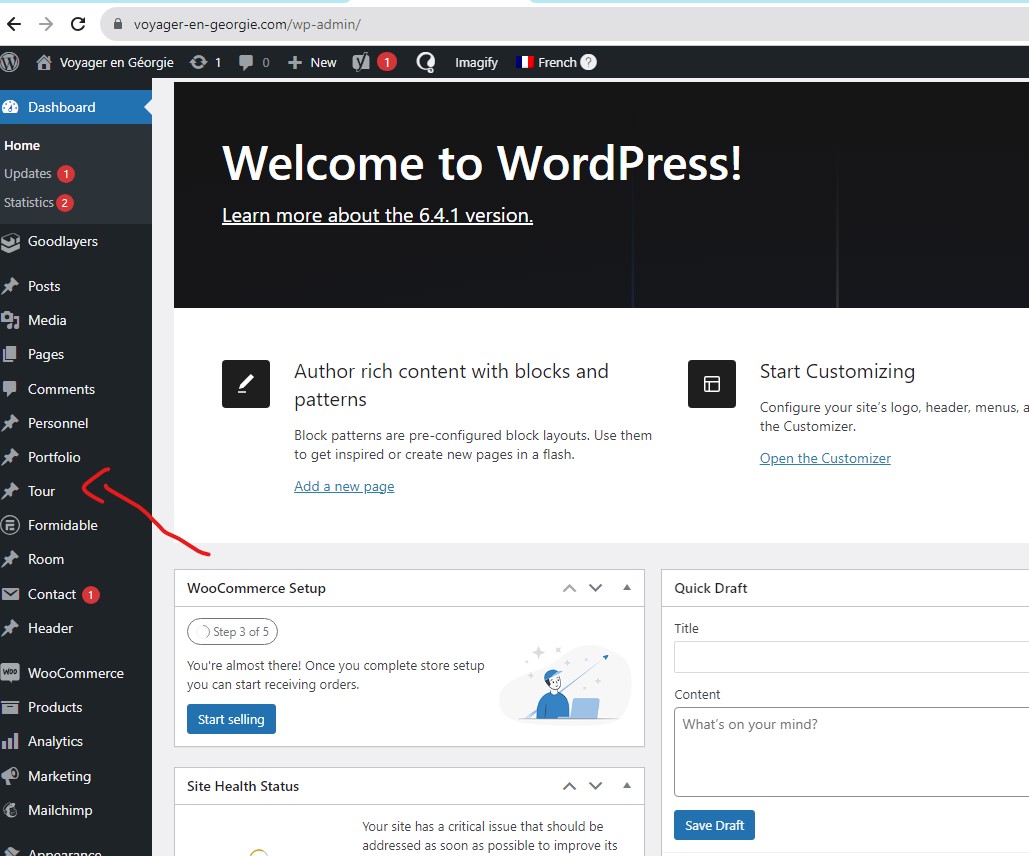Click the Pages icon in sidebar
The width and height of the screenshot is (1029, 856).
[10, 354]
